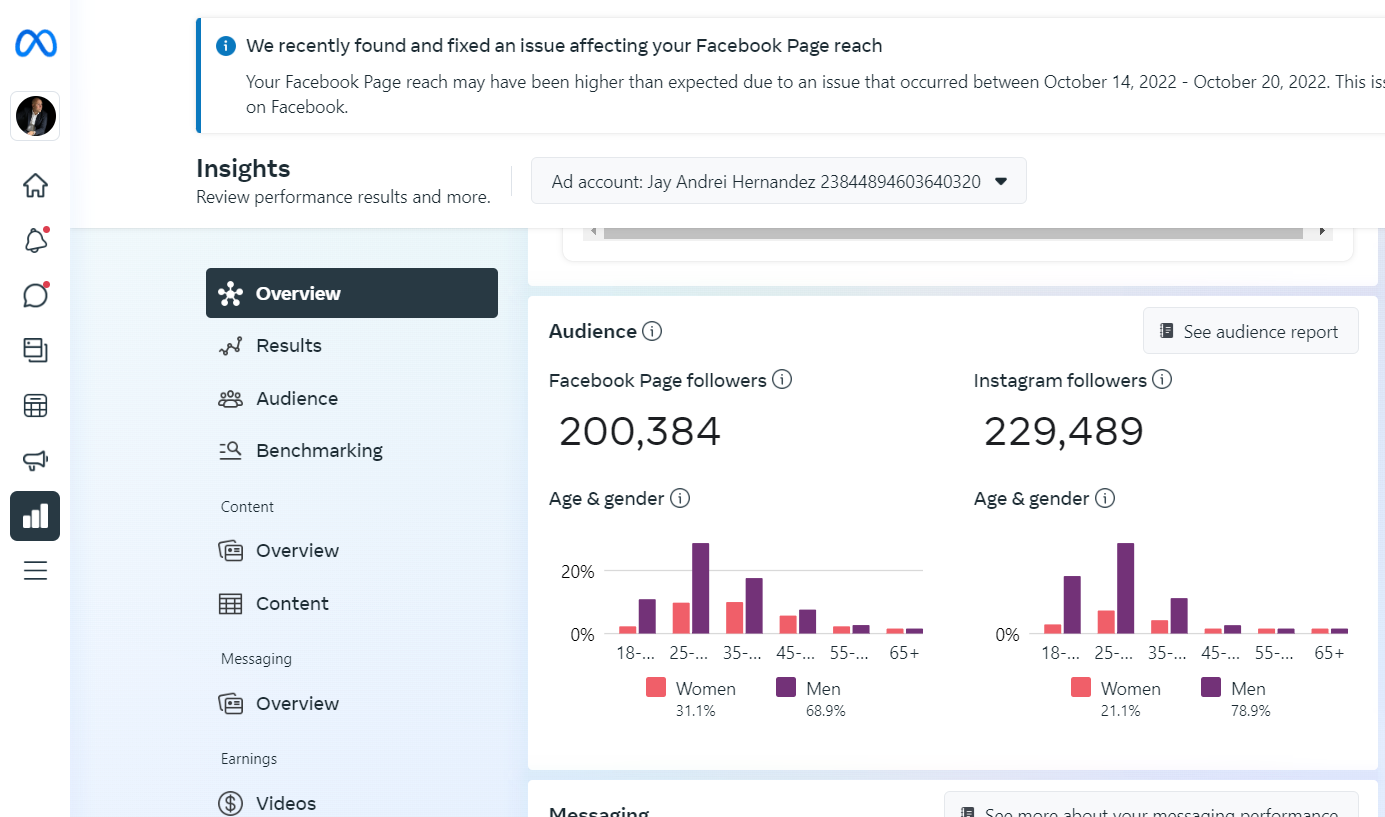Click the Audience heading info icon

click(x=652, y=331)
